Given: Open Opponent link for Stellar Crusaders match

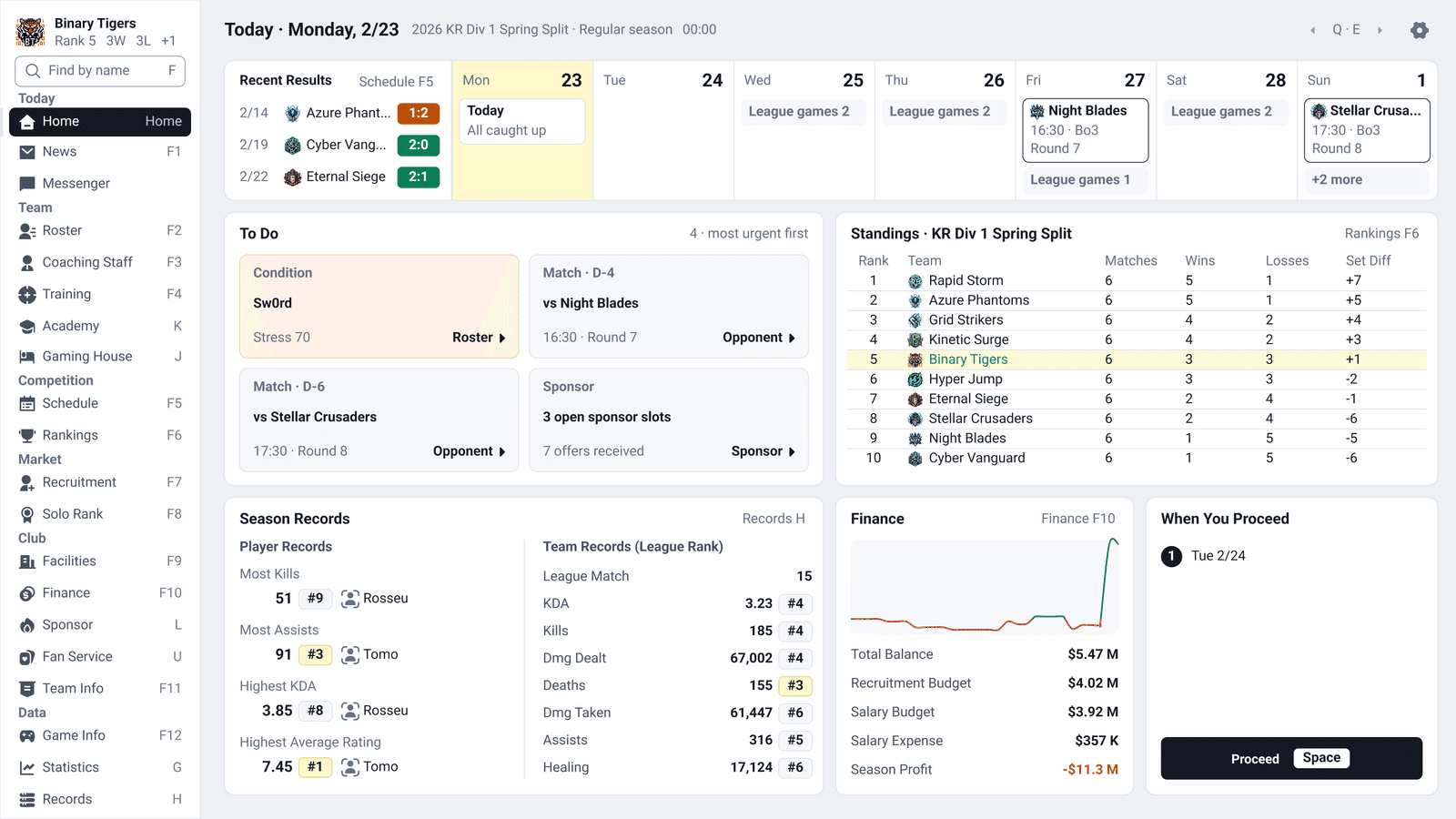Looking at the screenshot, I should [x=470, y=451].
